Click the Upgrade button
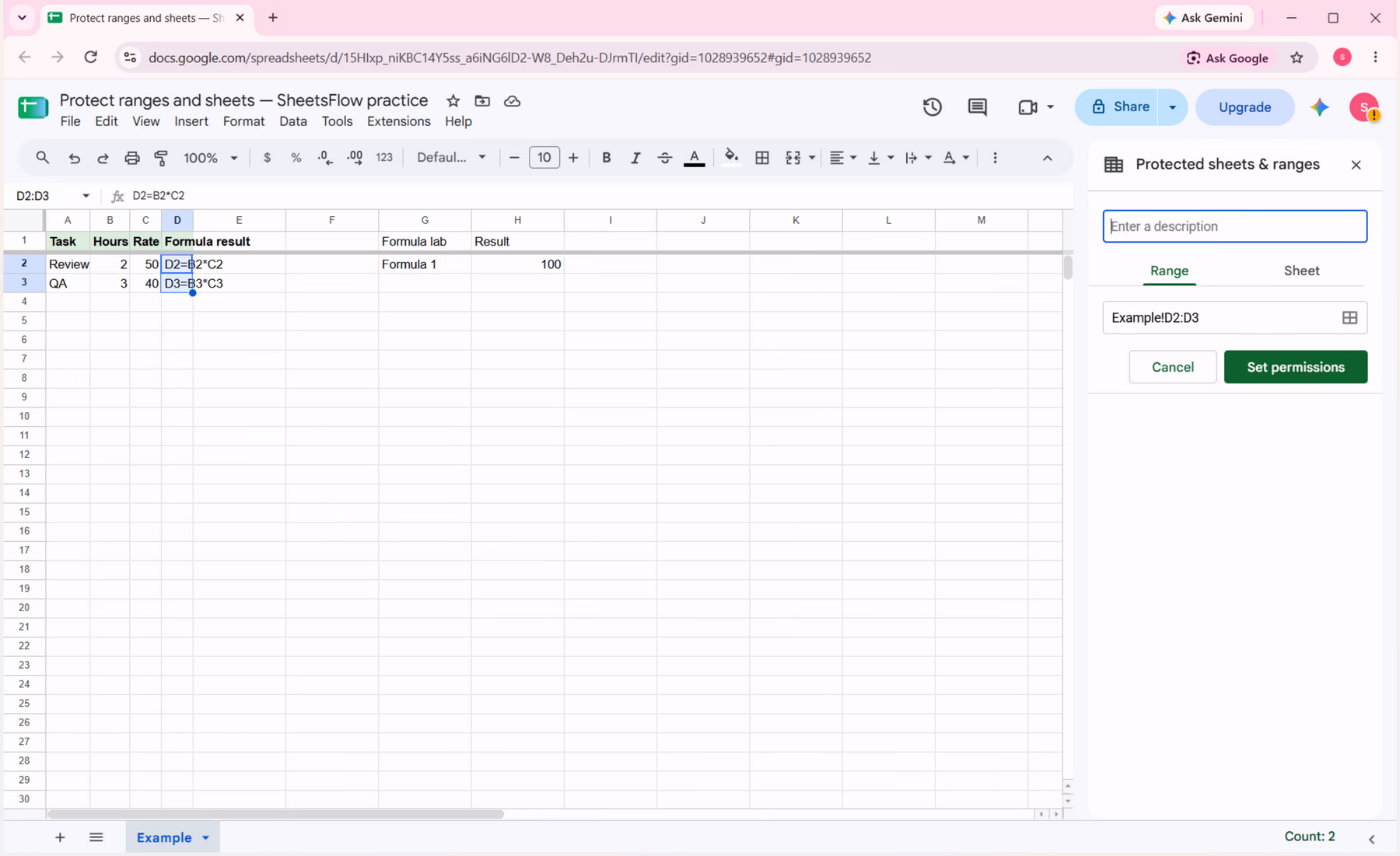1400x856 pixels. 1244,107
